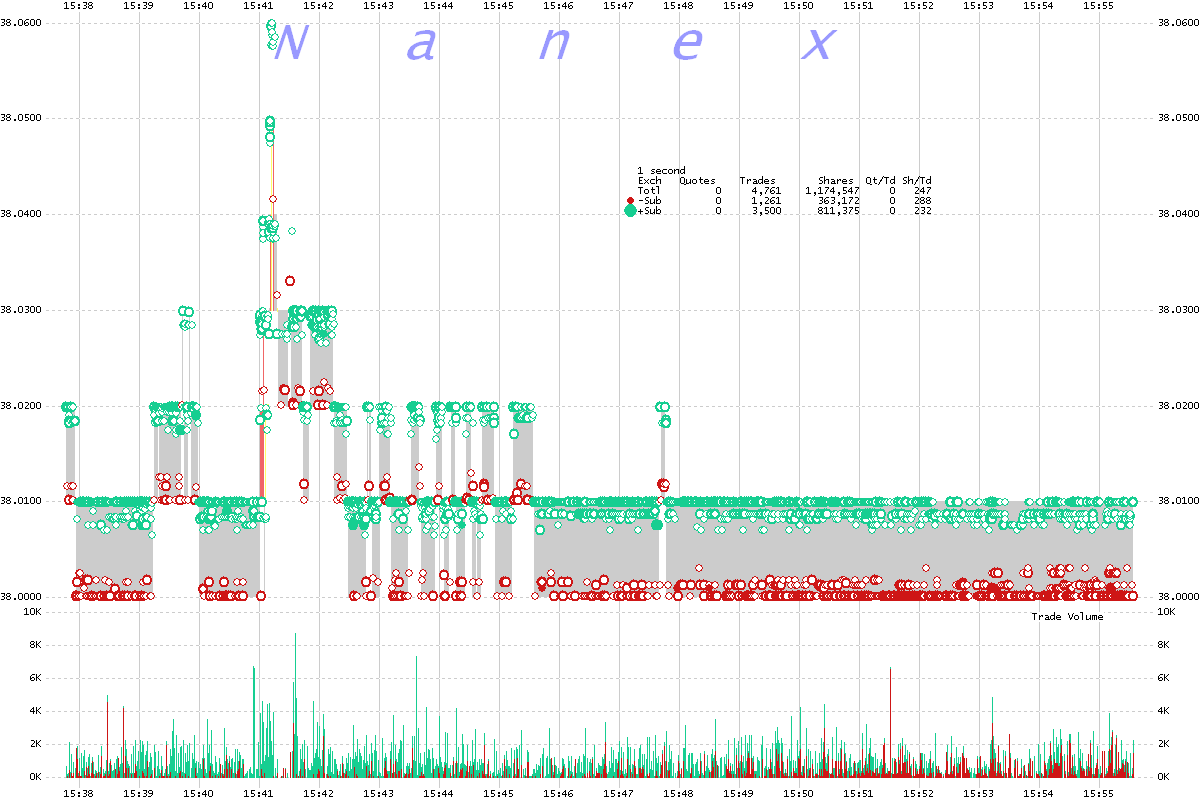Click +Sub trades value 3,500
Image resolution: width=1200 pixels, height=800 pixels.
[766, 211]
